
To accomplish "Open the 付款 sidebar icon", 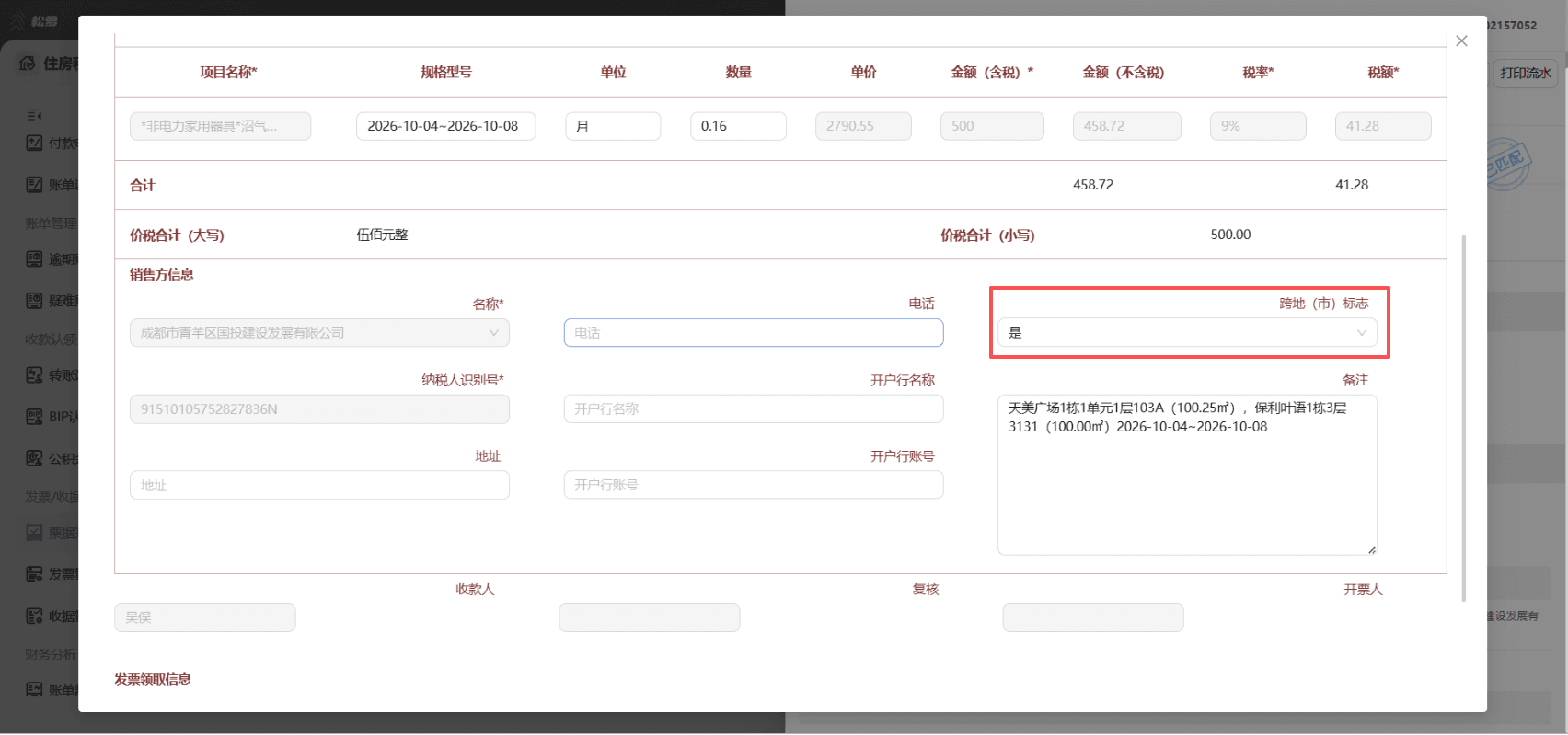I will pos(34,143).
